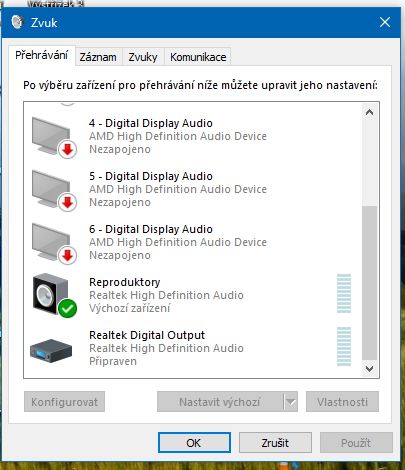This screenshot has width=405, height=470.
Task: Click the Konfigurovat button
Action: (x=64, y=402)
